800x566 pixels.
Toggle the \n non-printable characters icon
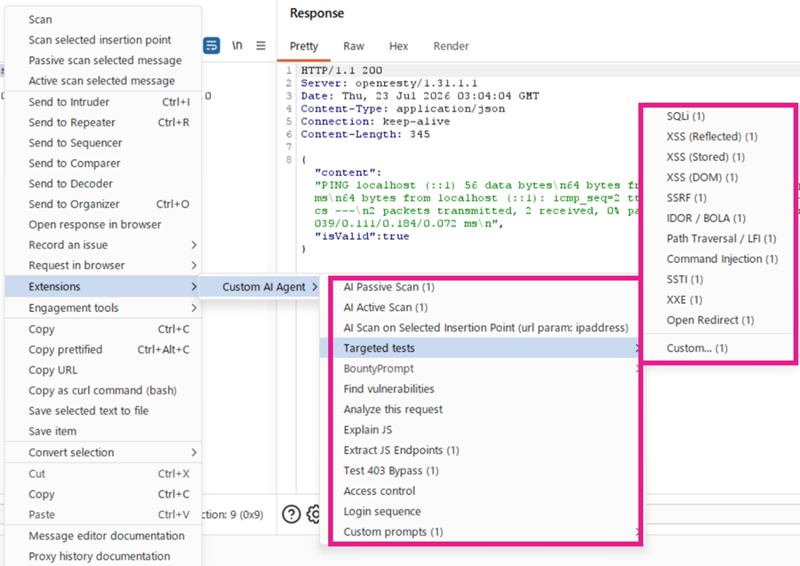[x=237, y=45]
